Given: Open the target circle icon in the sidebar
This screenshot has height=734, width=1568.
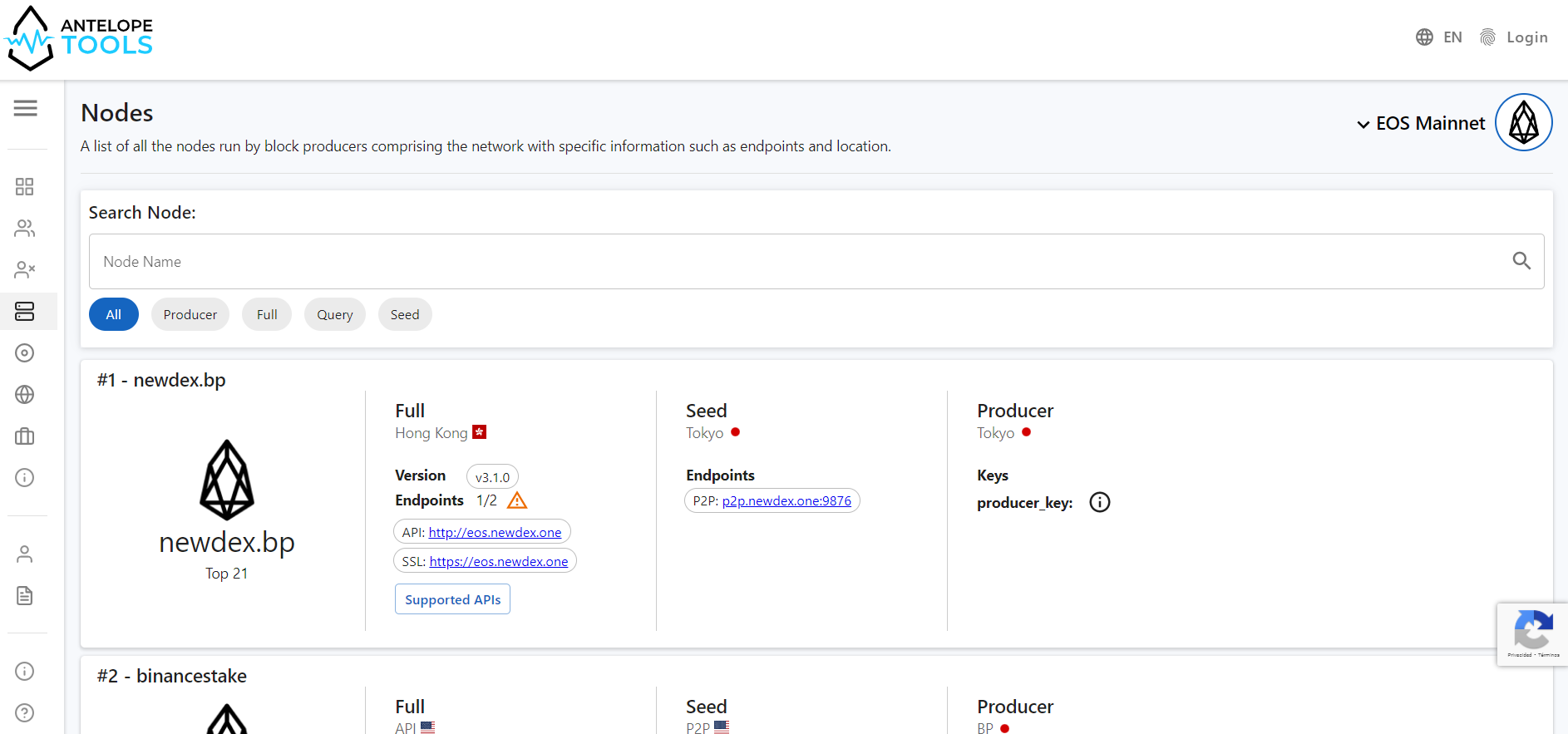Looking at the screenshot, I should pyautogui.click(x=25, y=352).
